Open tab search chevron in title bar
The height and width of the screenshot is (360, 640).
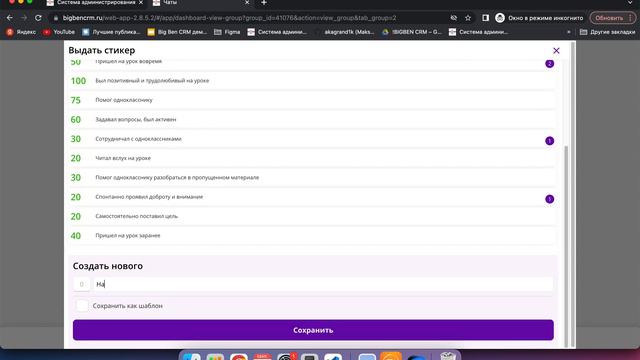(x=631, y=2)
